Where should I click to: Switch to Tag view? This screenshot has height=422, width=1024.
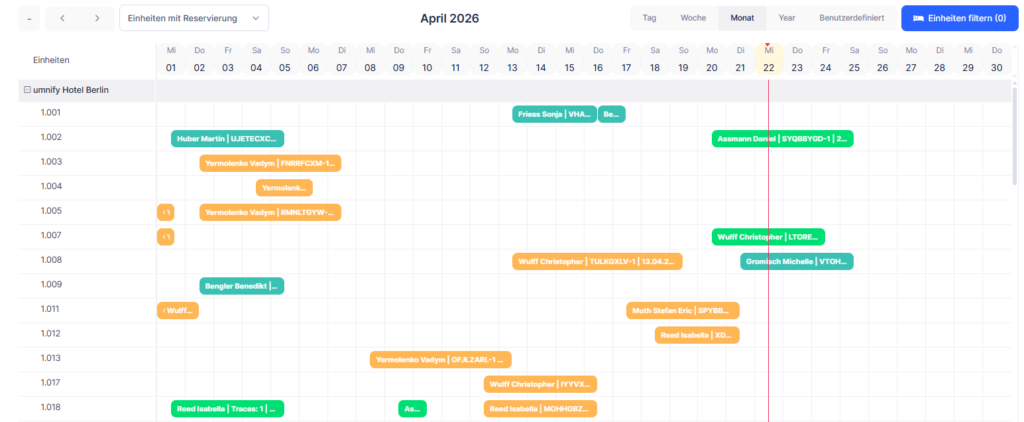tap(649, 18)
